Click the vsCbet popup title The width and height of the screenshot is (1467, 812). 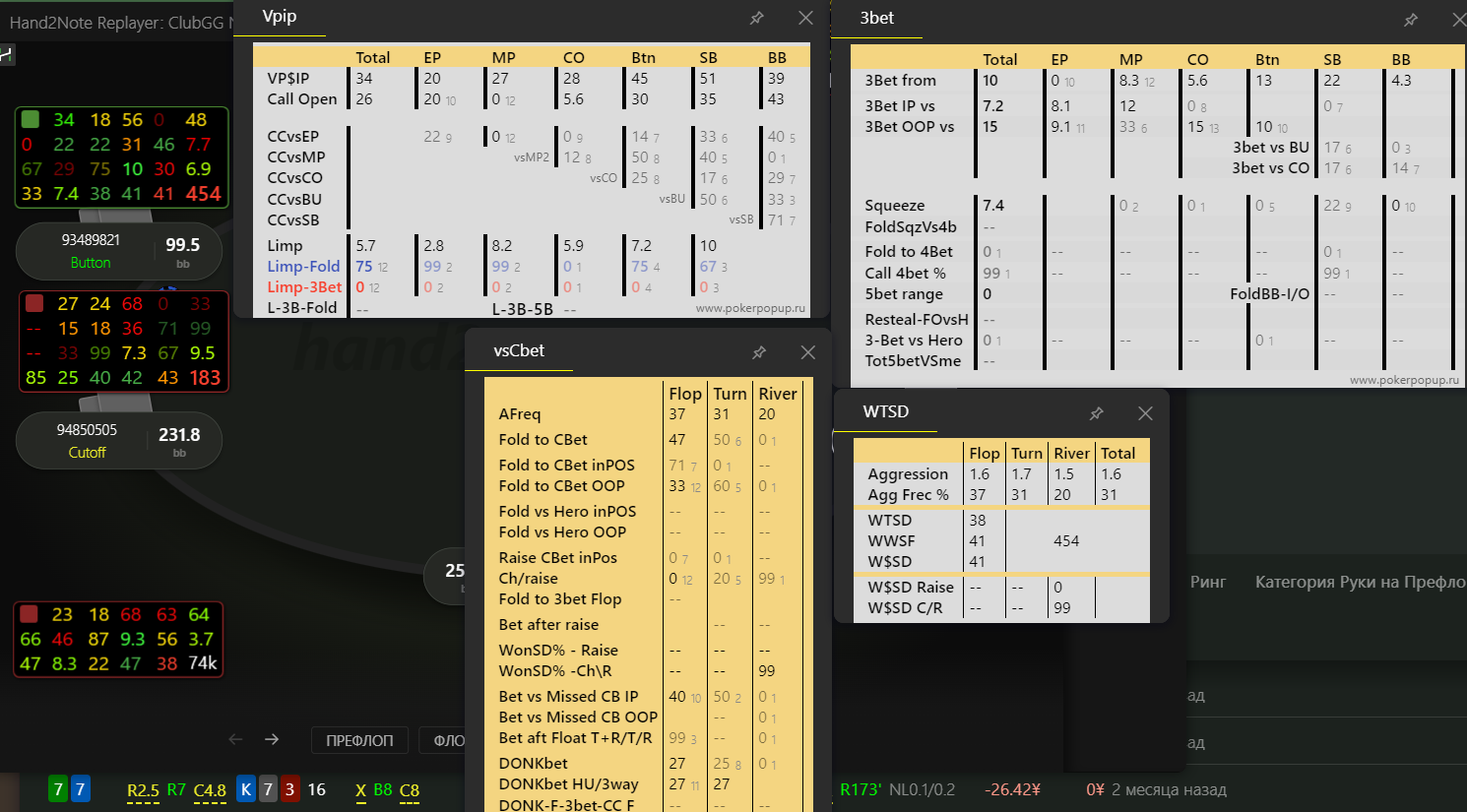(x=519, y=350)
